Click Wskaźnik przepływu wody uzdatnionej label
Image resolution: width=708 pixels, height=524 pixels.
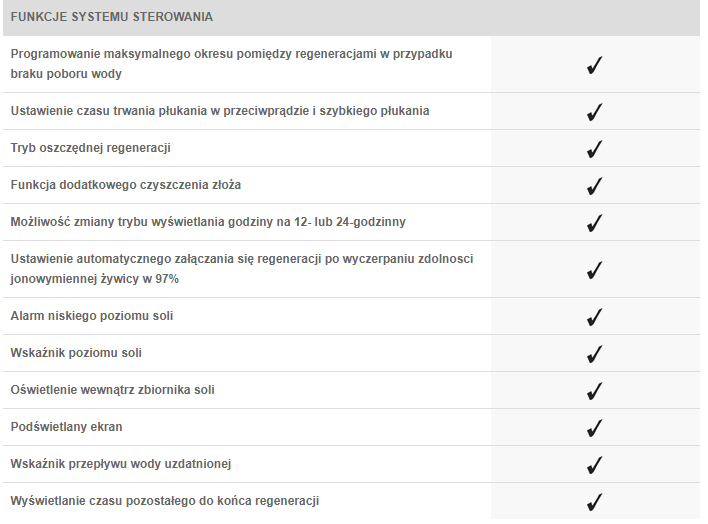121,464
